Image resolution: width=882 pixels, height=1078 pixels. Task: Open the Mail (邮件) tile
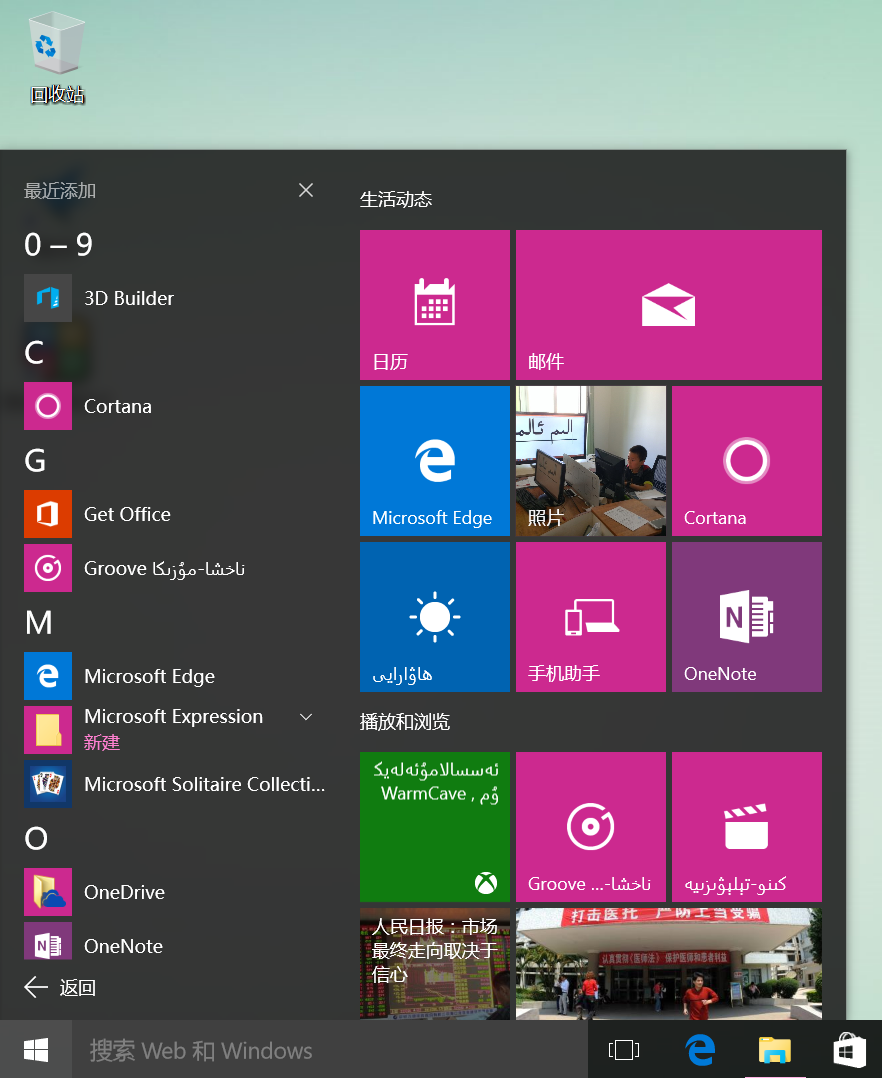pos(669,305)
